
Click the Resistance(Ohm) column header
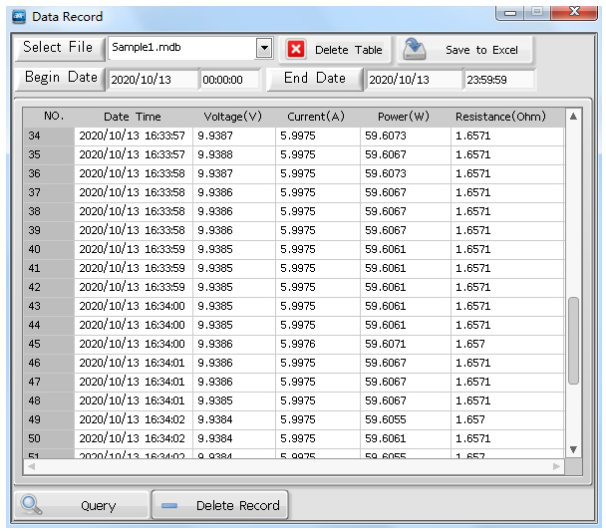[500, 117]
